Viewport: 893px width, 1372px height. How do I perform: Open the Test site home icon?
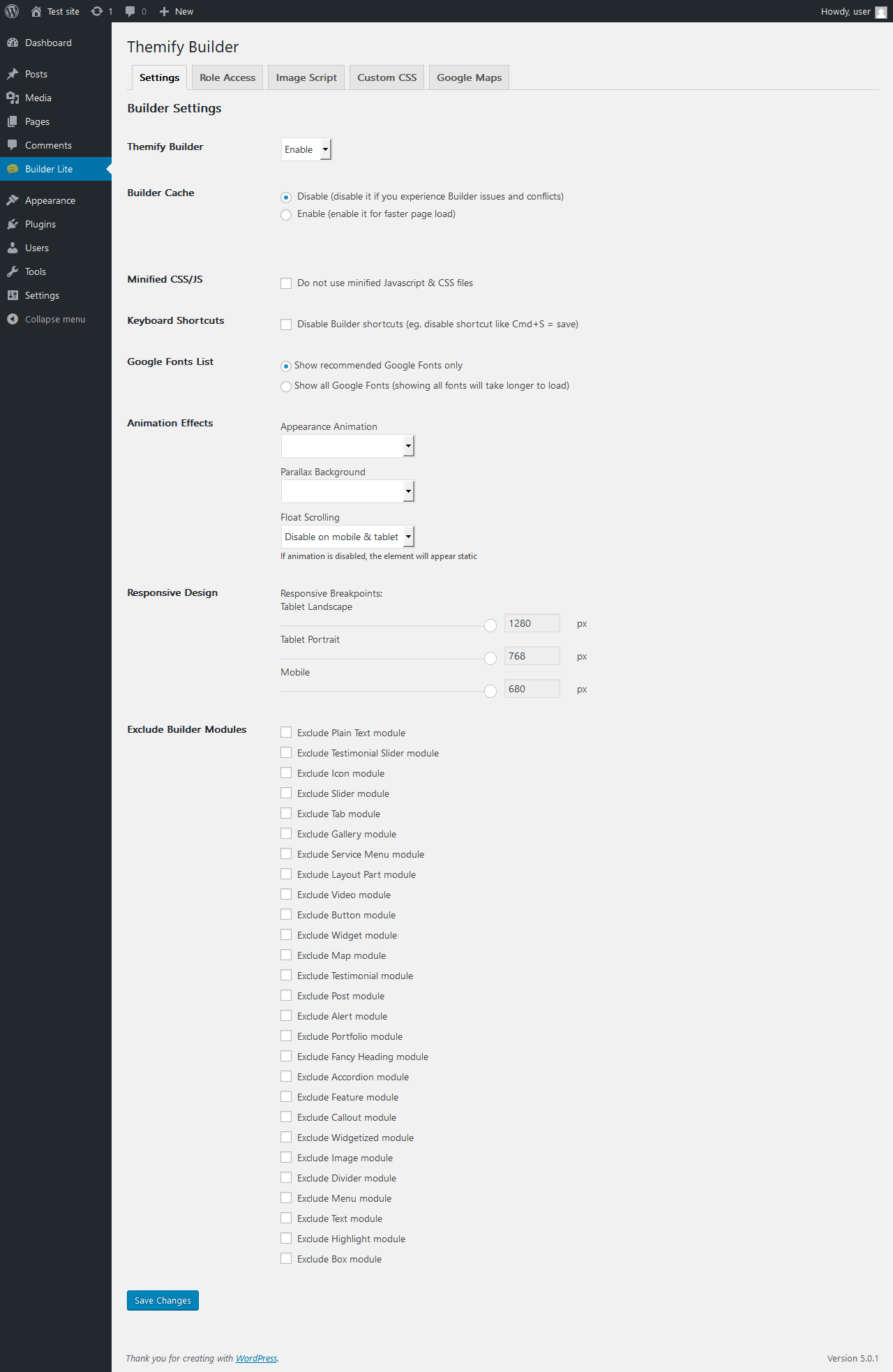pos(36,11)
